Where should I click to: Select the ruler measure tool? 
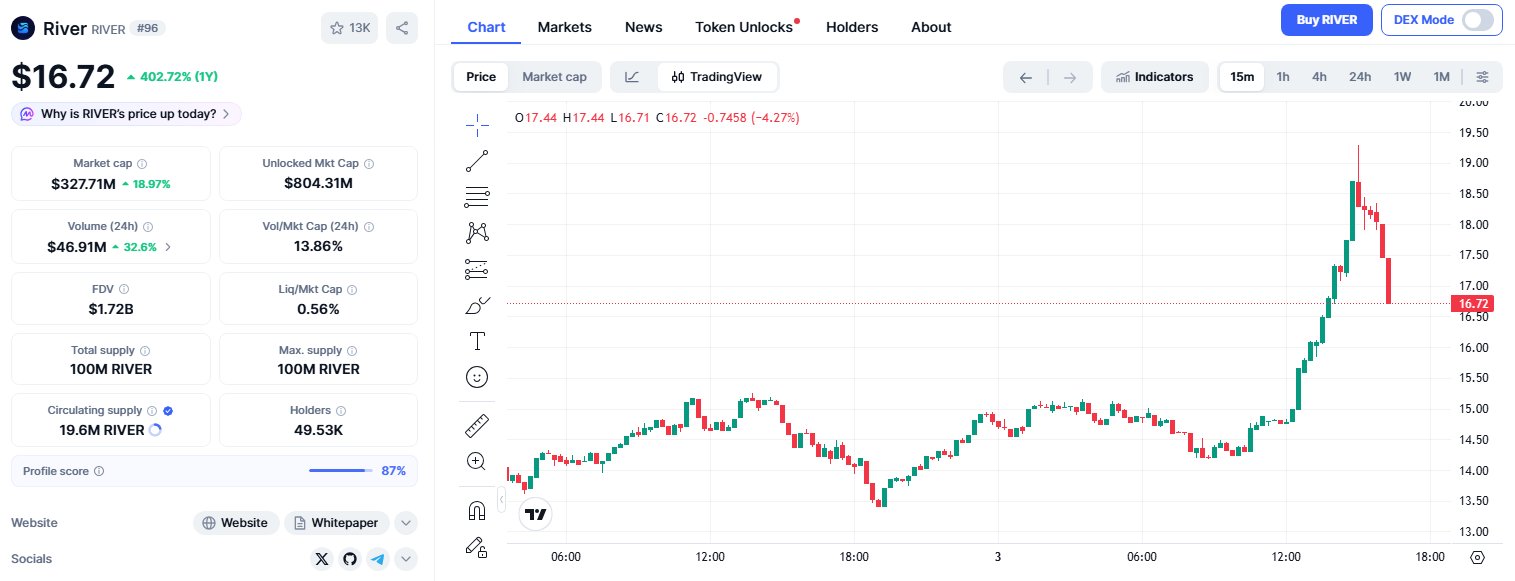477,426
